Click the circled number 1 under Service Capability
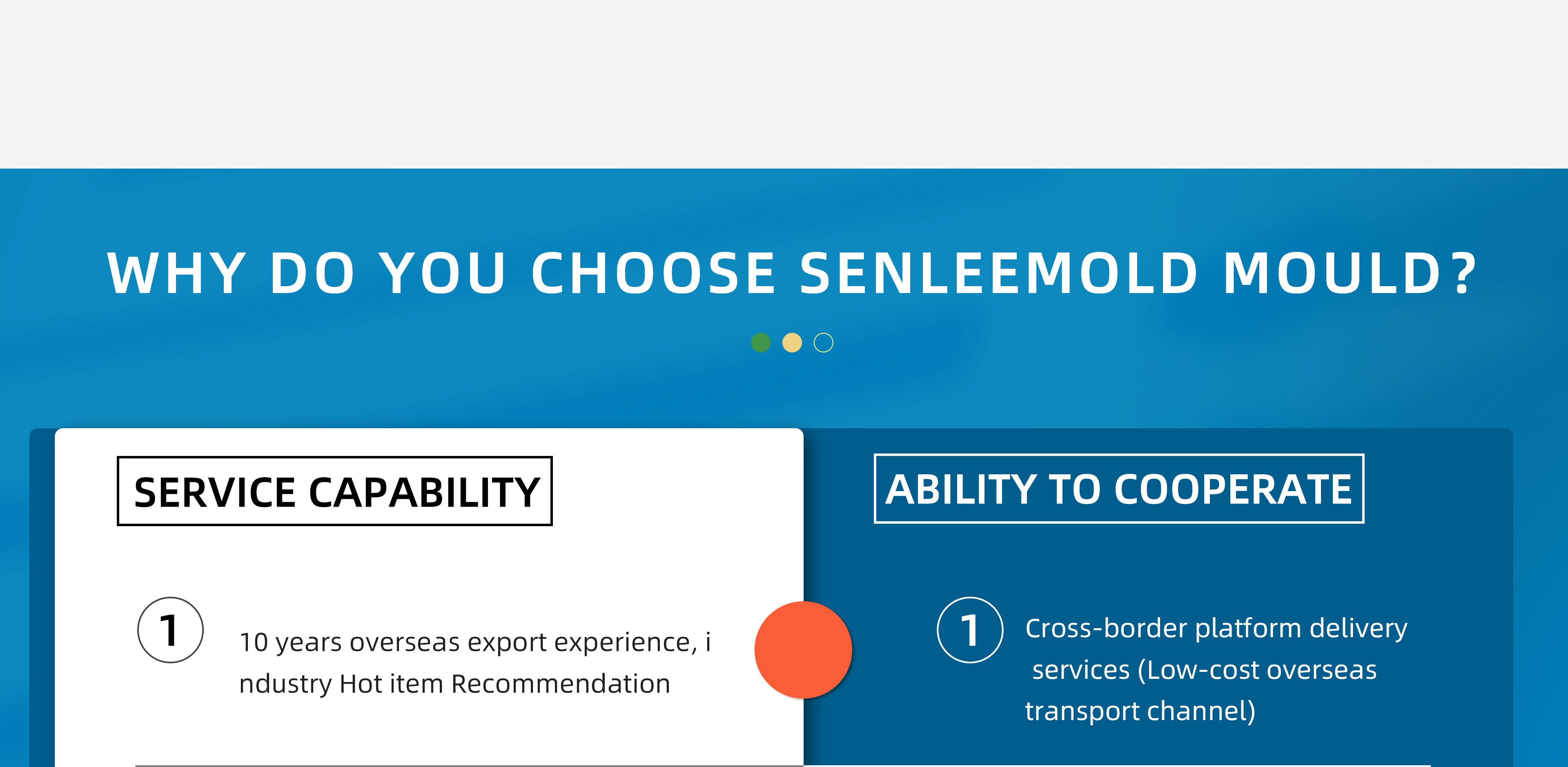The image size is (1568, 767). [x=170, y=630]
